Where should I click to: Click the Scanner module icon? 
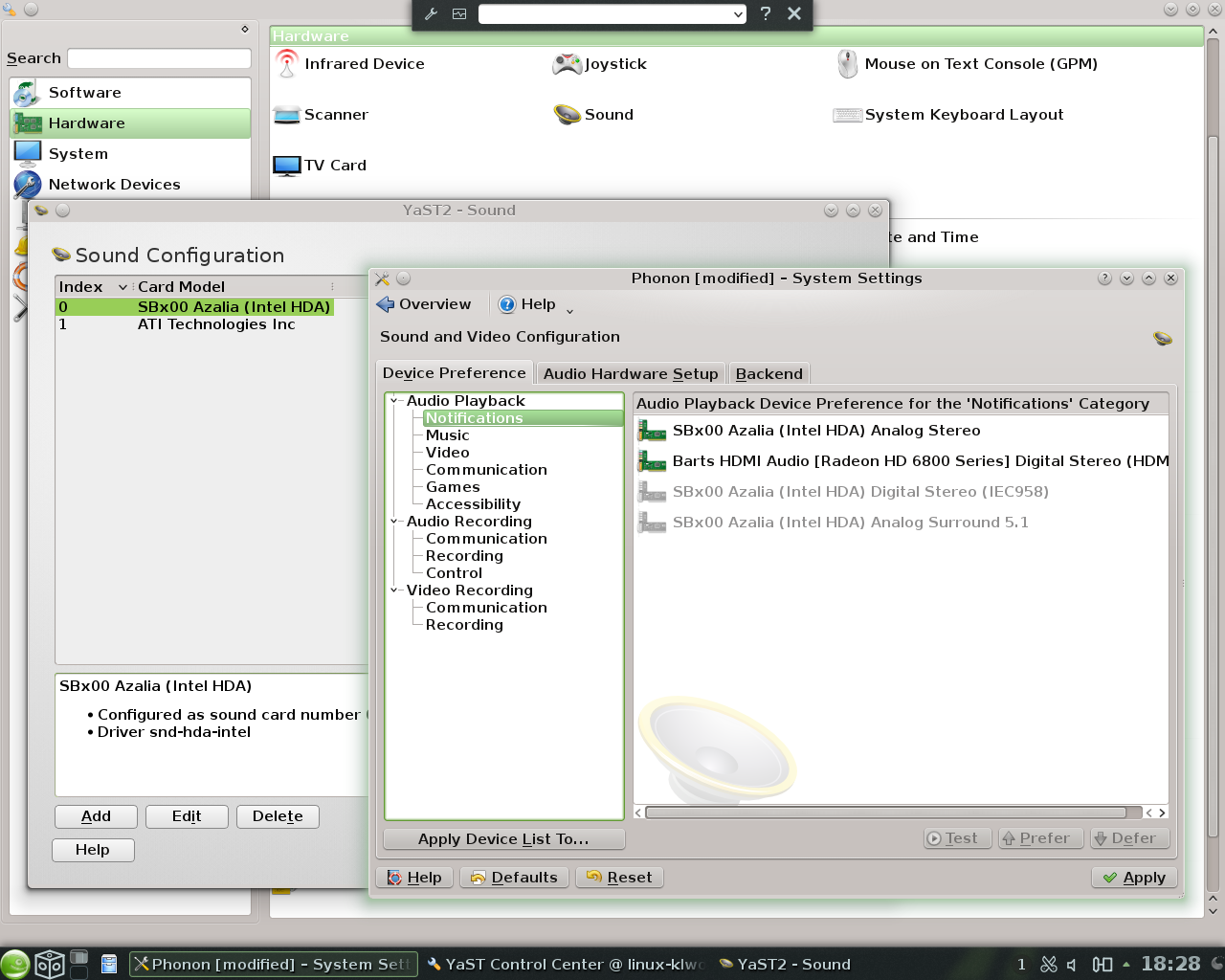coord(287,115)
